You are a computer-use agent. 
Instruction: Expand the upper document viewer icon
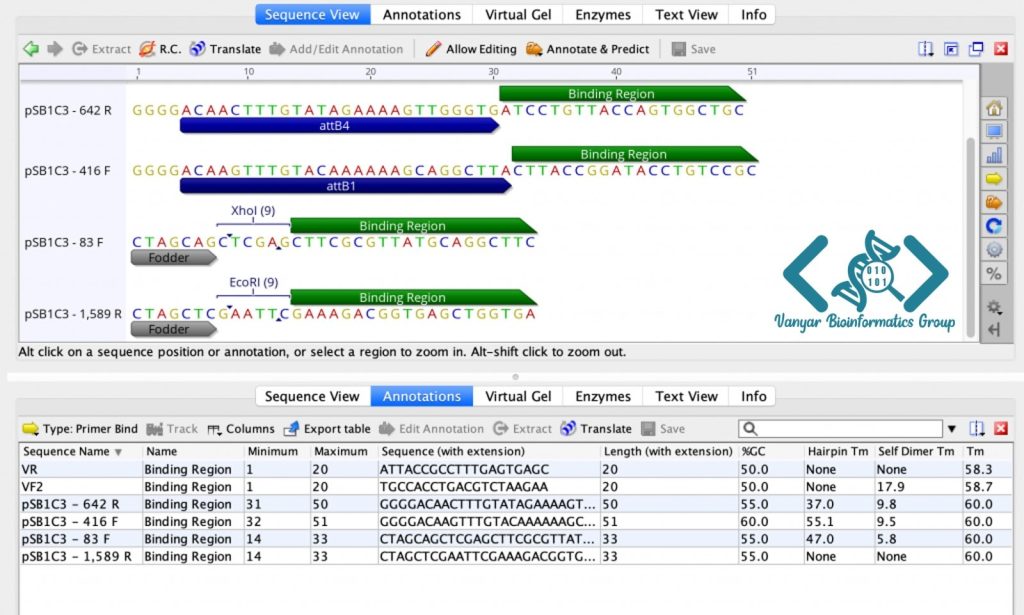tap(951, 49)
